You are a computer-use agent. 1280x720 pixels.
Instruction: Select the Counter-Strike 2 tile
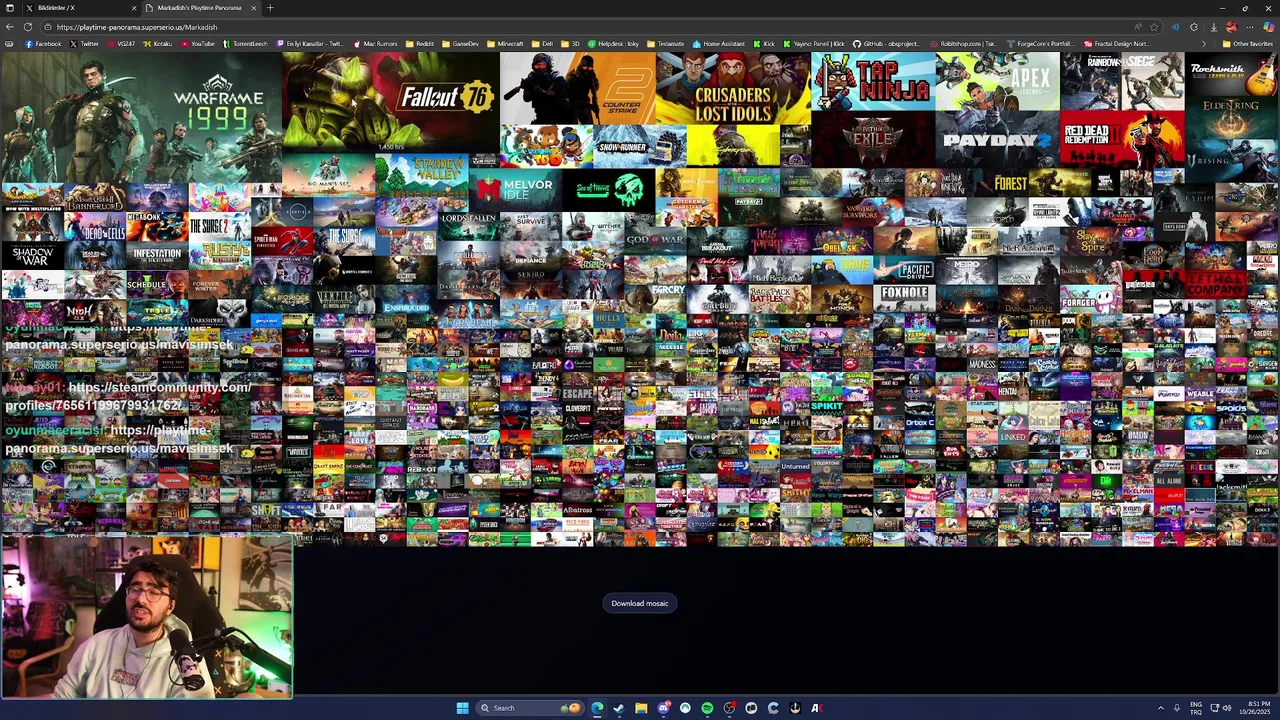tap(578, 89)
